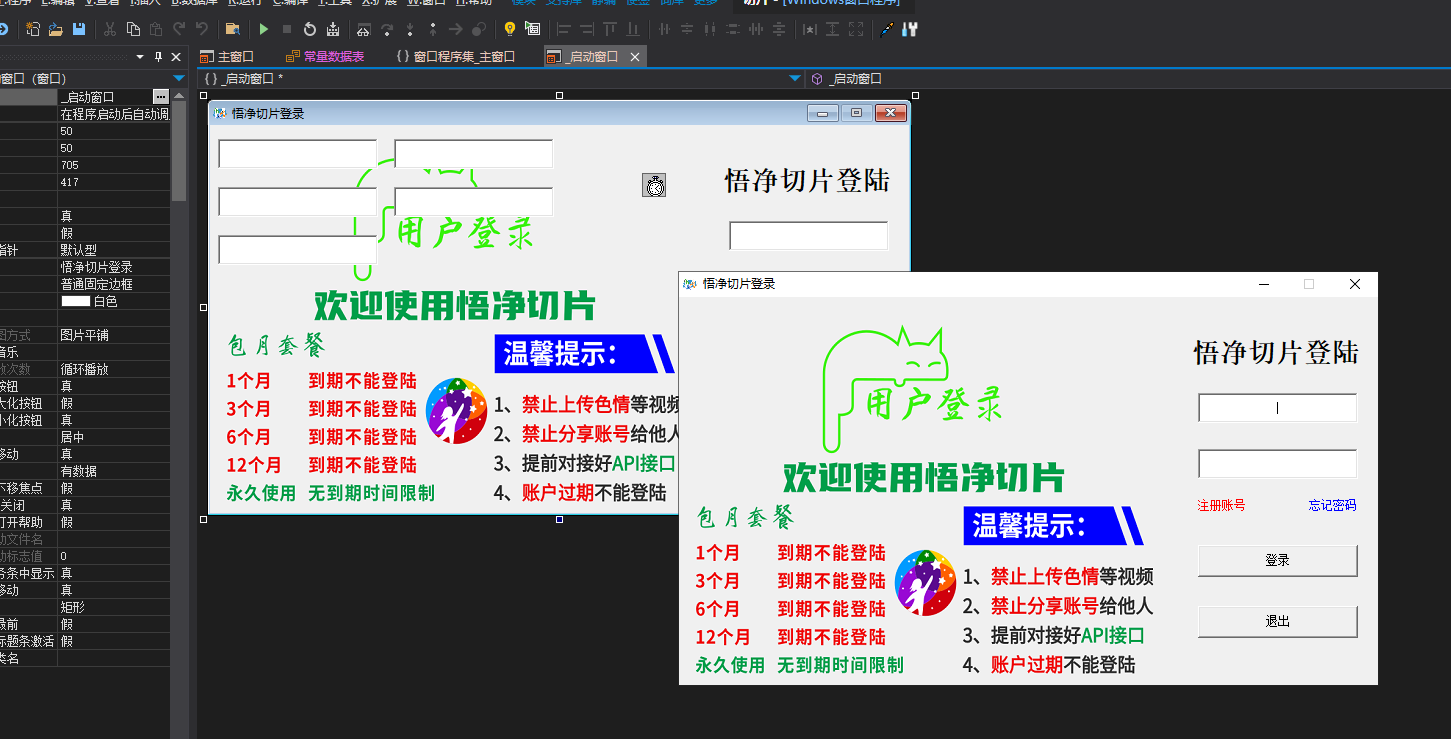1451x739 pixels.
Task: Select the Cut icon on the toolbar
Action: pos(109,29)
